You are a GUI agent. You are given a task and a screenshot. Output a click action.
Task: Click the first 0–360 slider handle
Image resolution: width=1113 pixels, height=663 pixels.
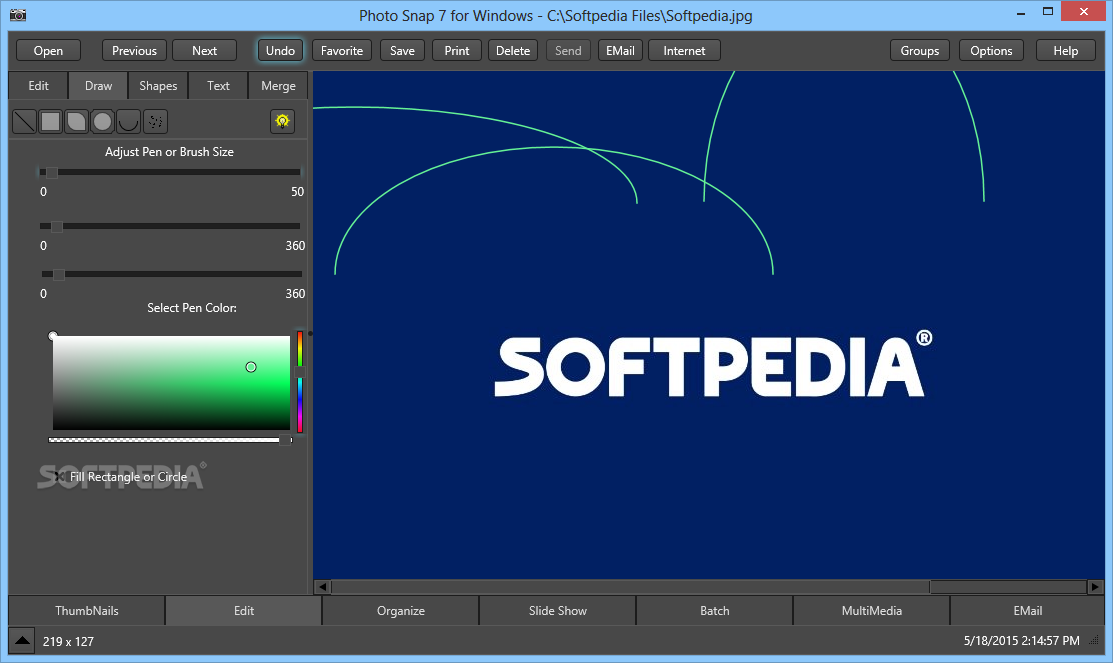[57, 226]
